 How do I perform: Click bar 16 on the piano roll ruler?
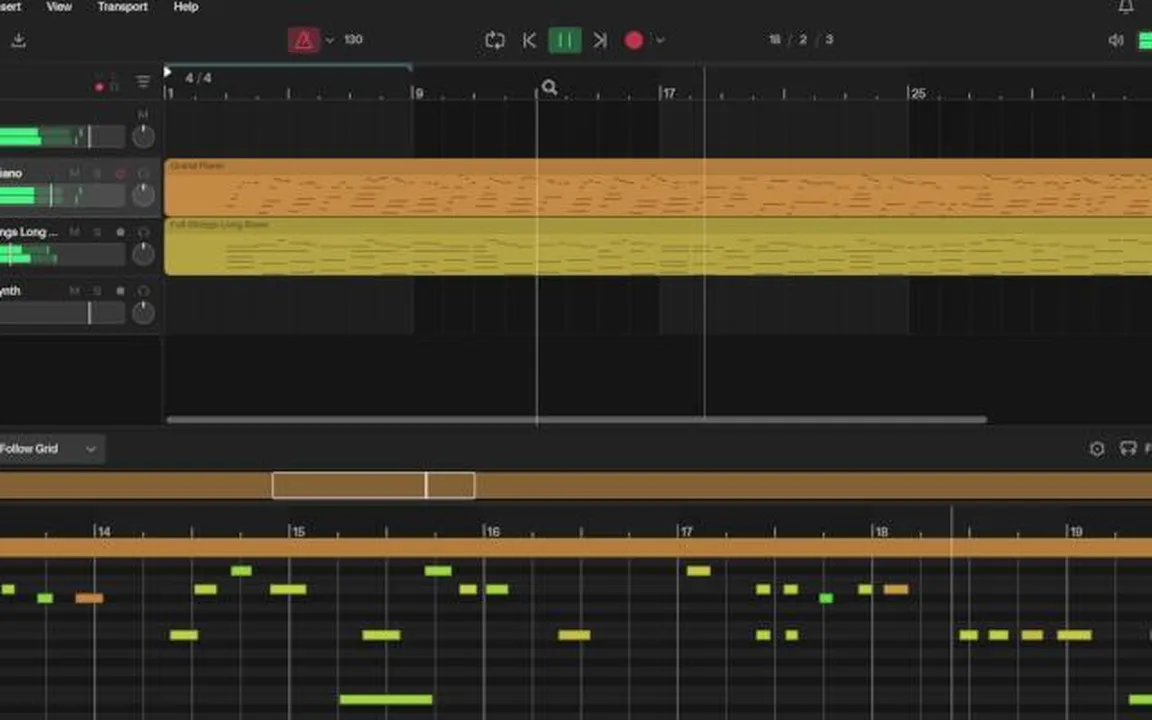click(492, 530)
